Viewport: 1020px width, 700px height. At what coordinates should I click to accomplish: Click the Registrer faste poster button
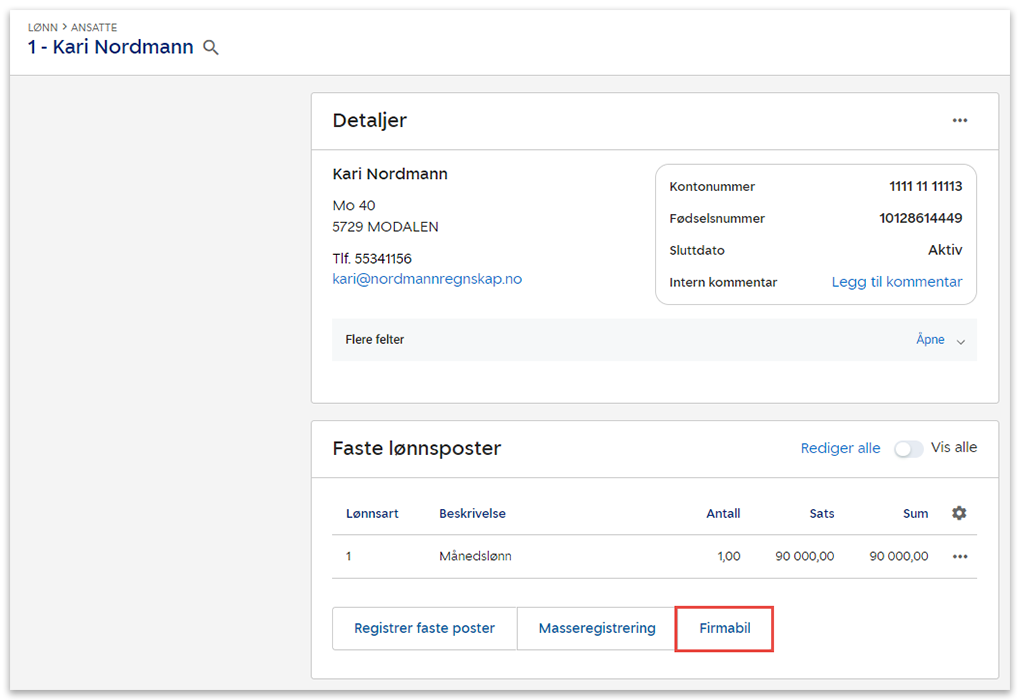point(424,629)
